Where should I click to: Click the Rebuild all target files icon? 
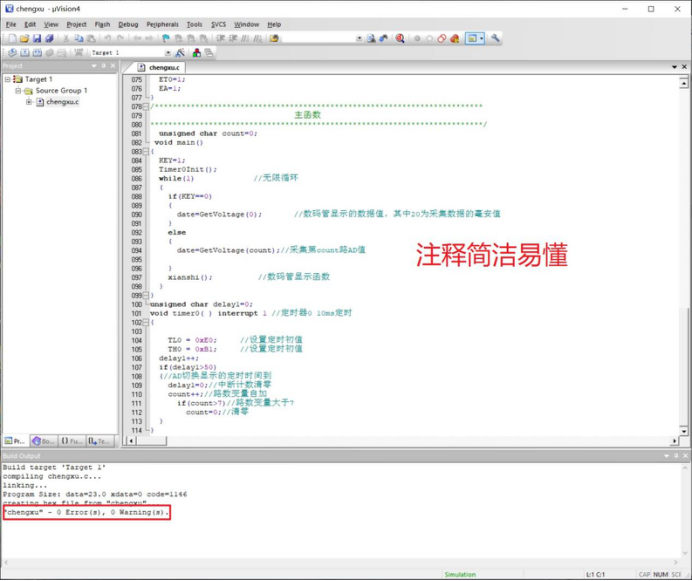(37, 53)
